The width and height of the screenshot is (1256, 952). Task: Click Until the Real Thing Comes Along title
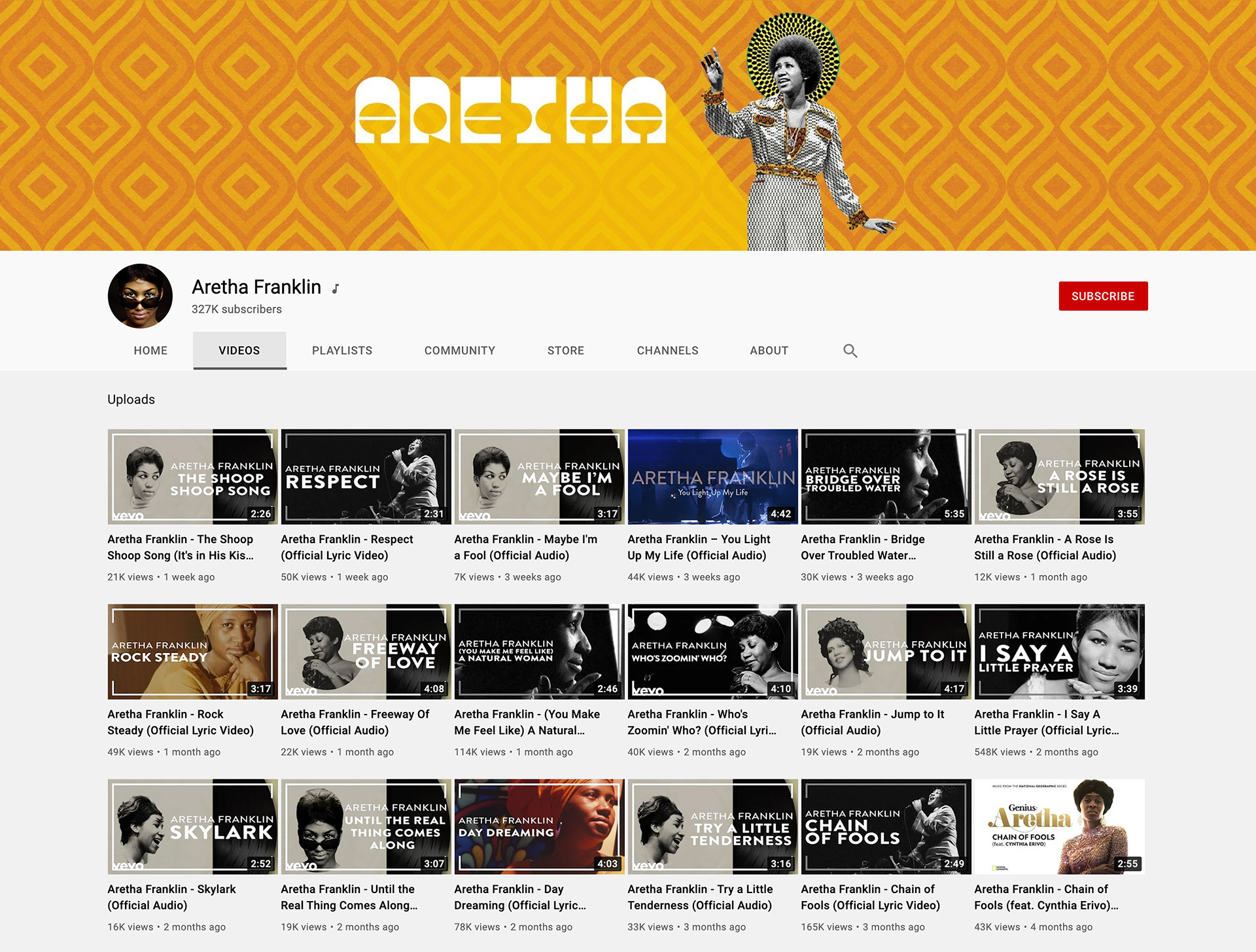click(x=349, y=897)
